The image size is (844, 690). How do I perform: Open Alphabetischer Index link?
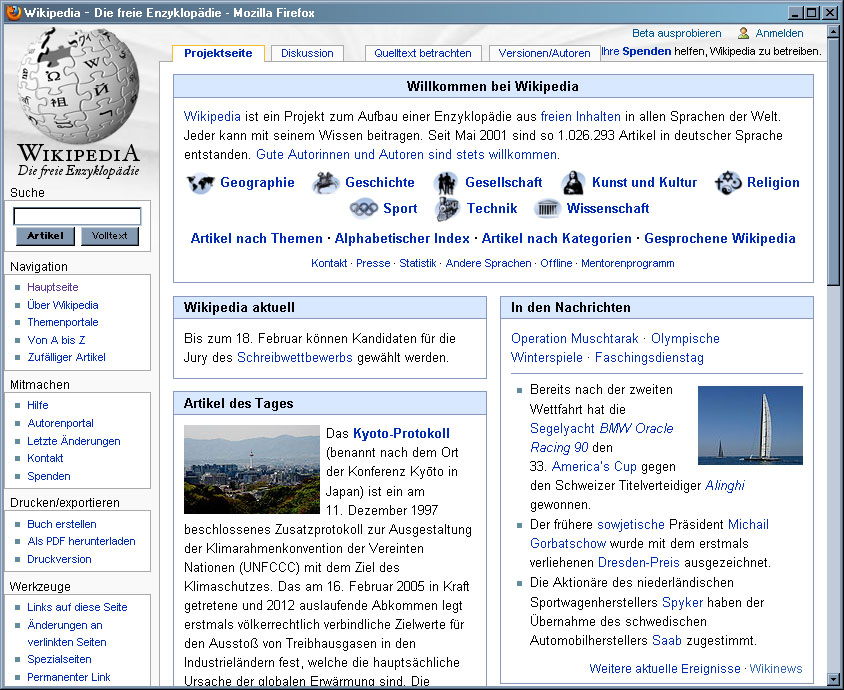click(402, 238)
